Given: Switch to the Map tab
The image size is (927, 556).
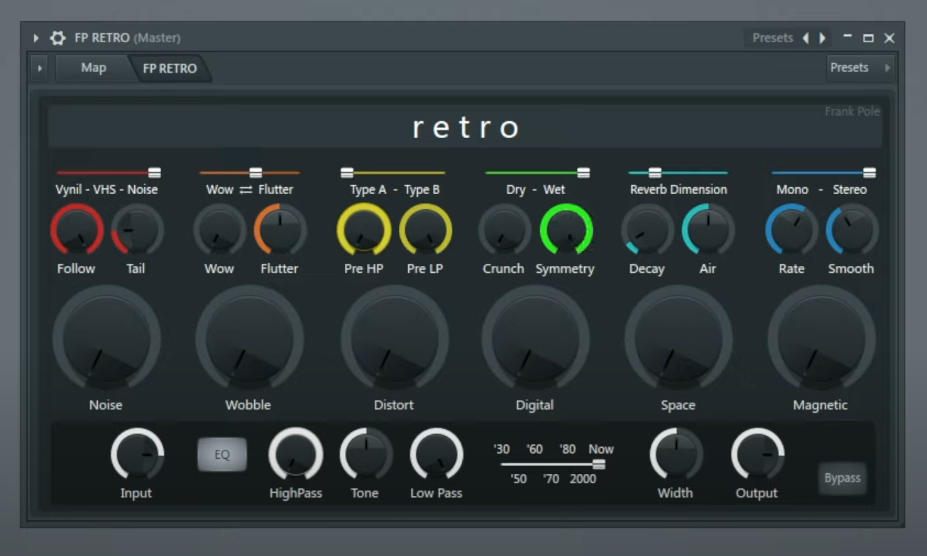Looking at the screenshot, I should point(93,68).
